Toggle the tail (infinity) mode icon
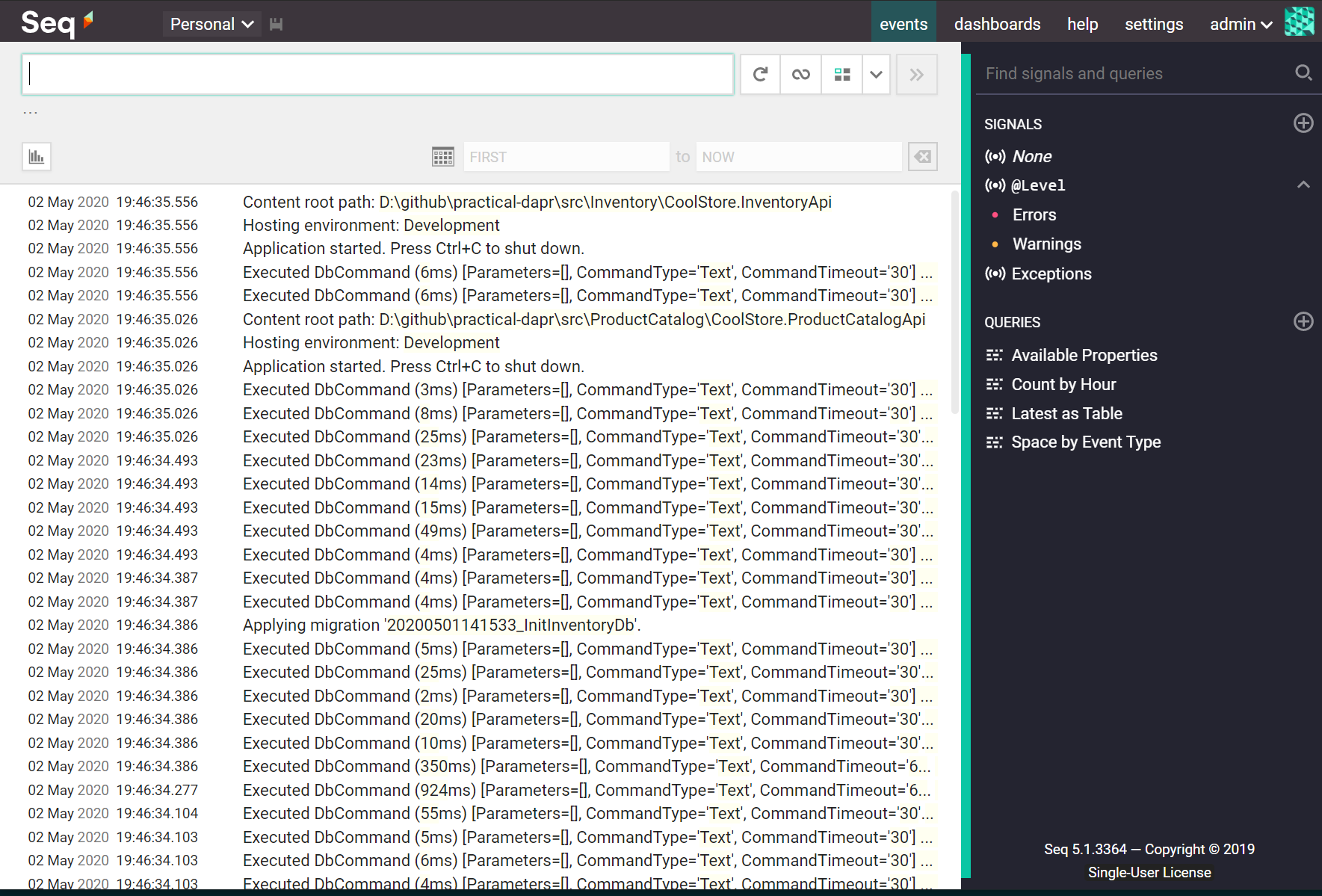This screenshot has height=896, width=1322. click(x=800, y=74)
